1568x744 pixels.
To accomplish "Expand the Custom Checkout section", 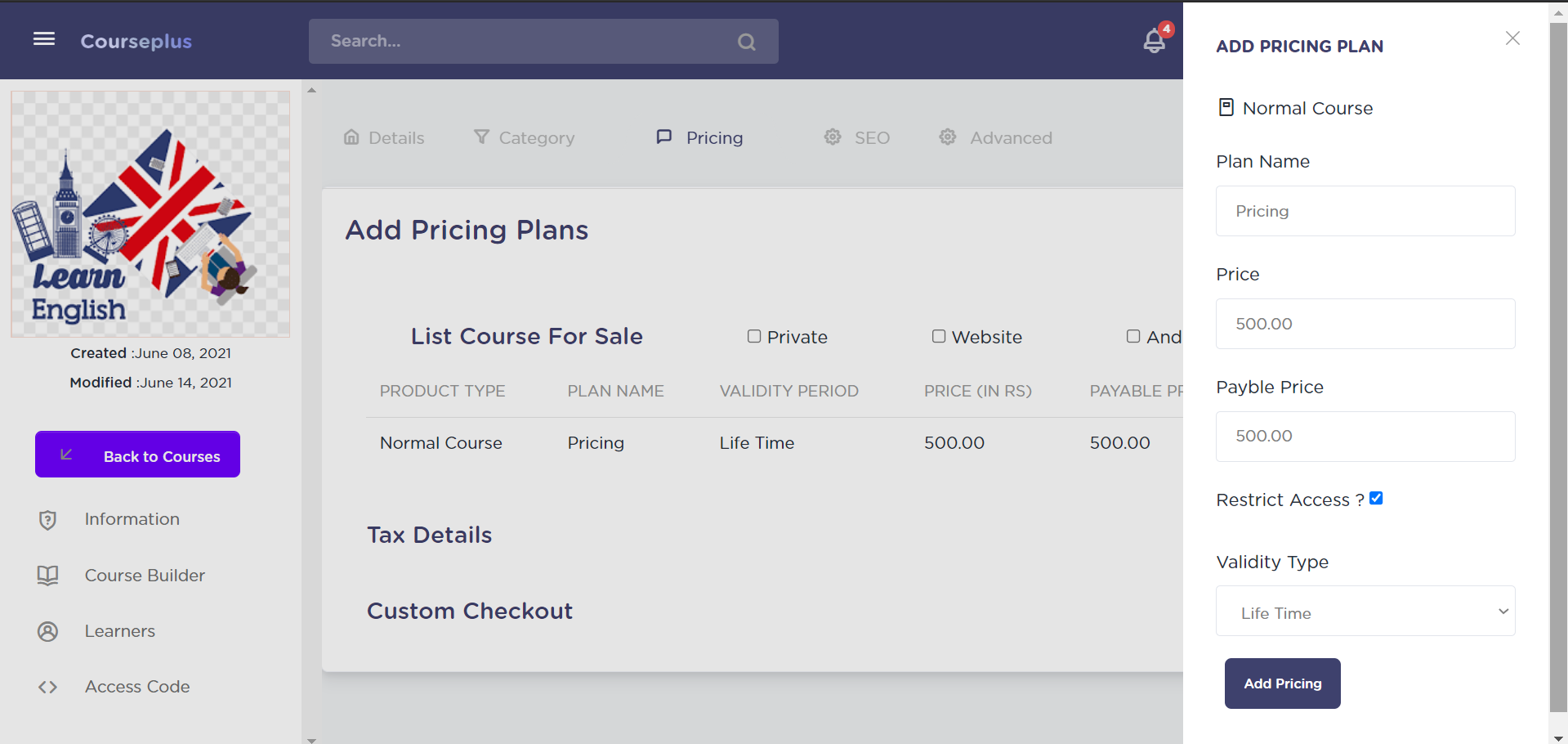I will [x=469, y=611].
